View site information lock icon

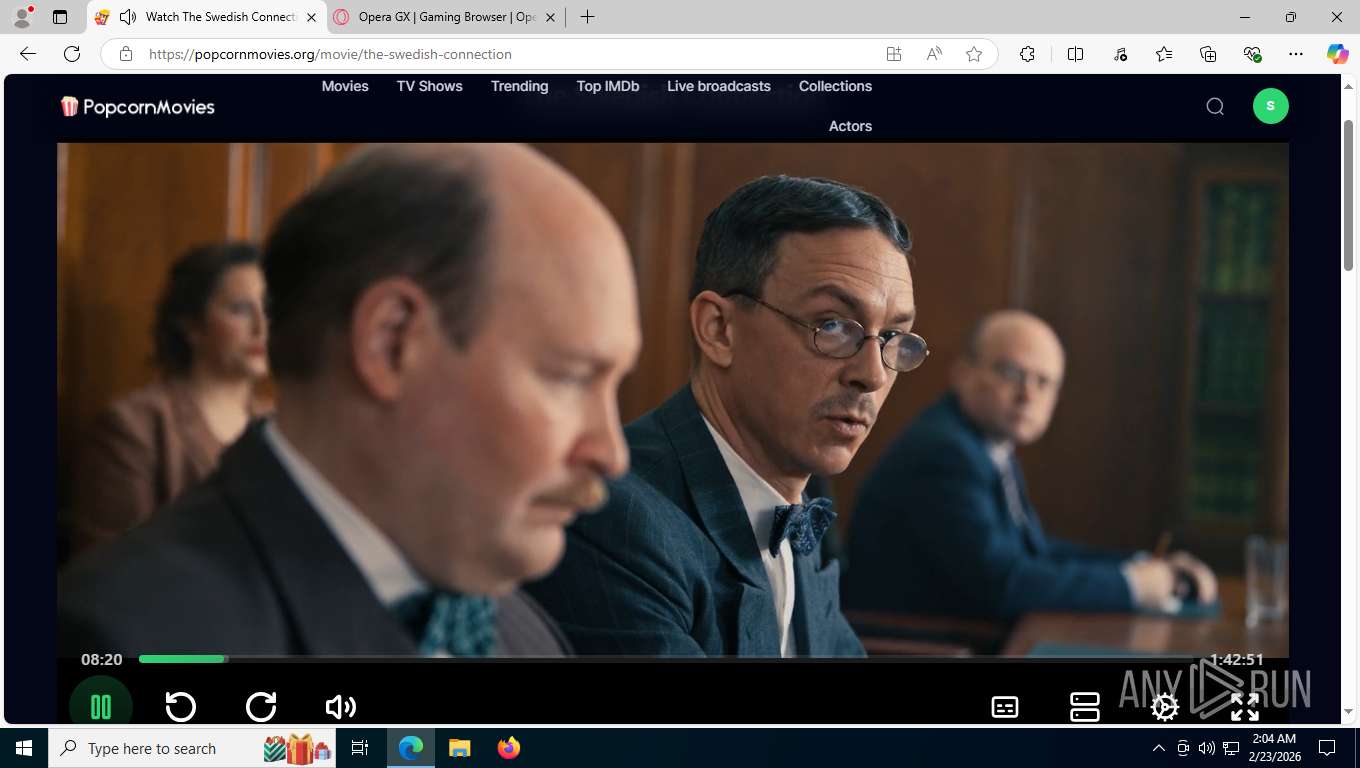click(x=125, y=54)
